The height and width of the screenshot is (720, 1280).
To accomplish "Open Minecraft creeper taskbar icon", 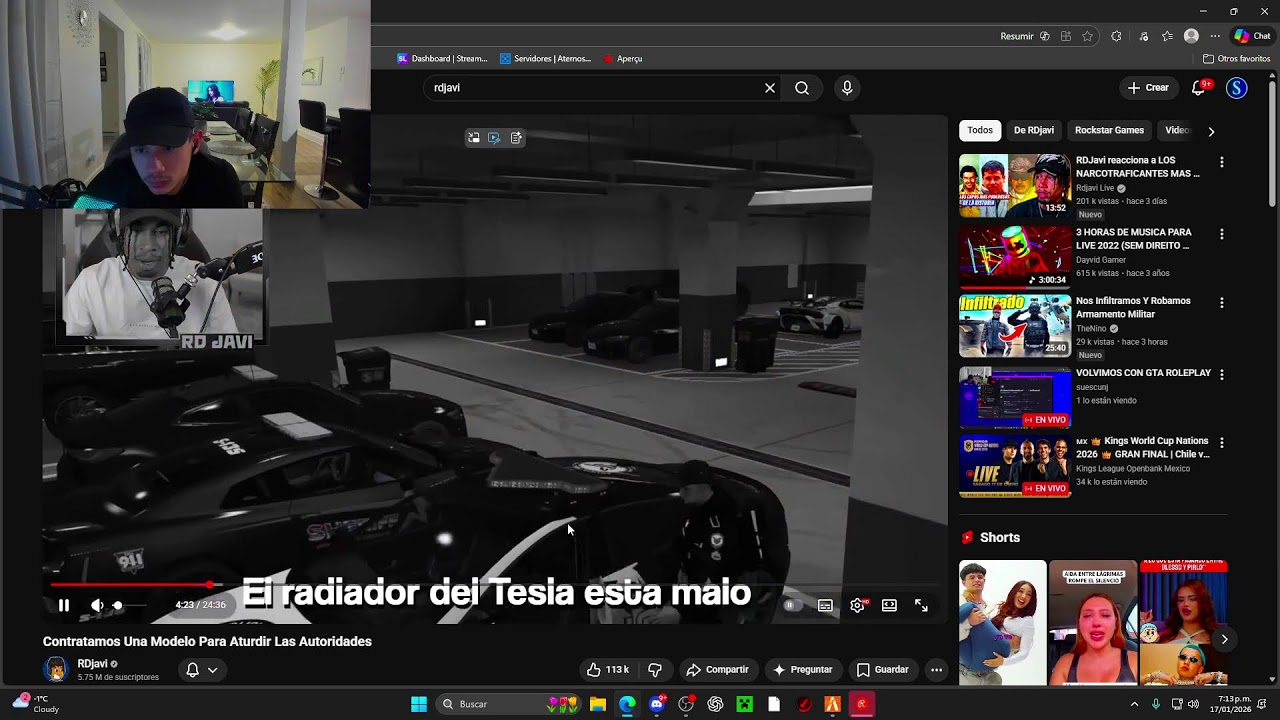I will tap(745, 704).
